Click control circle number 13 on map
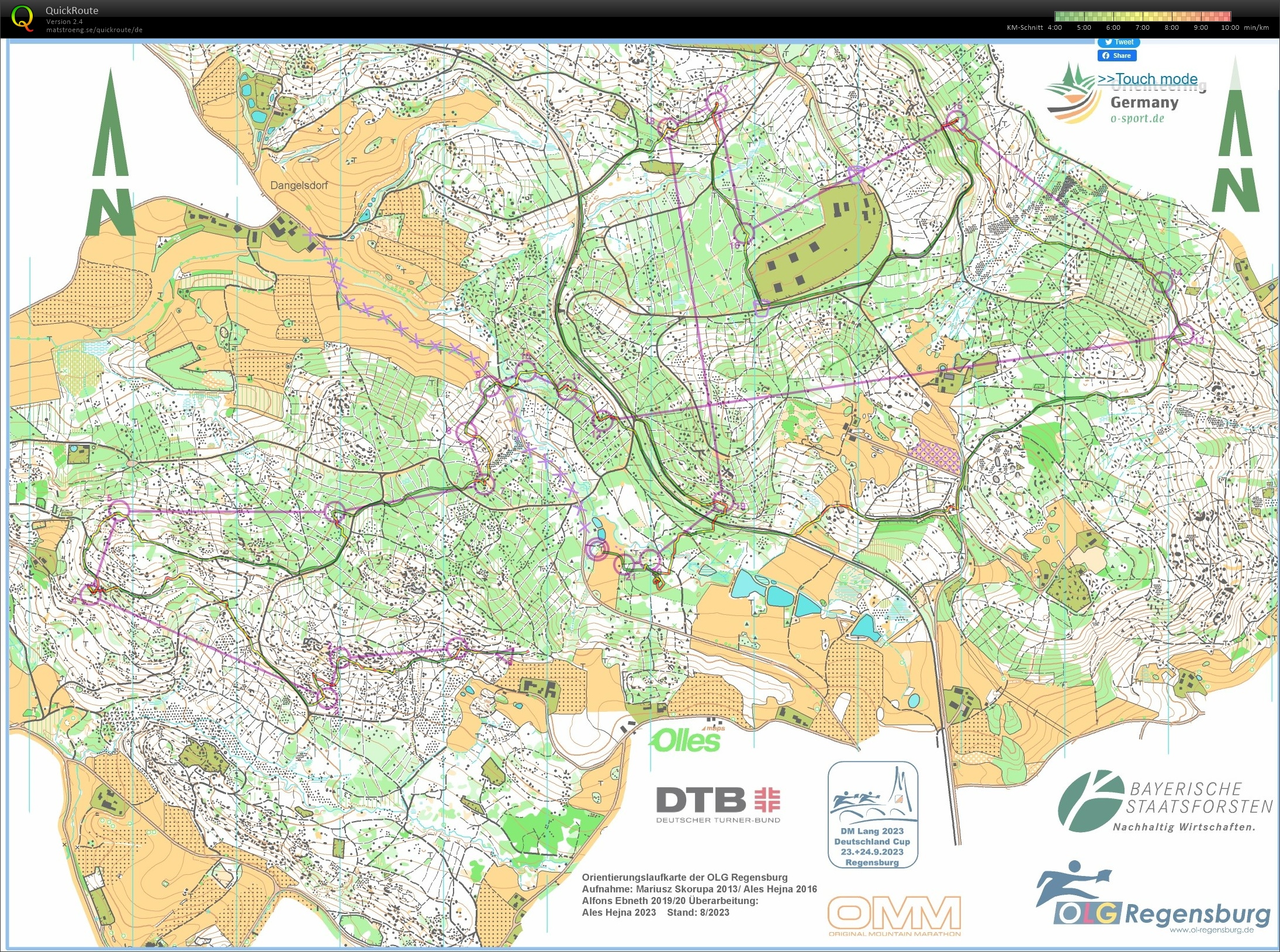The image size is (1280, 952). tap(1185, 333)
